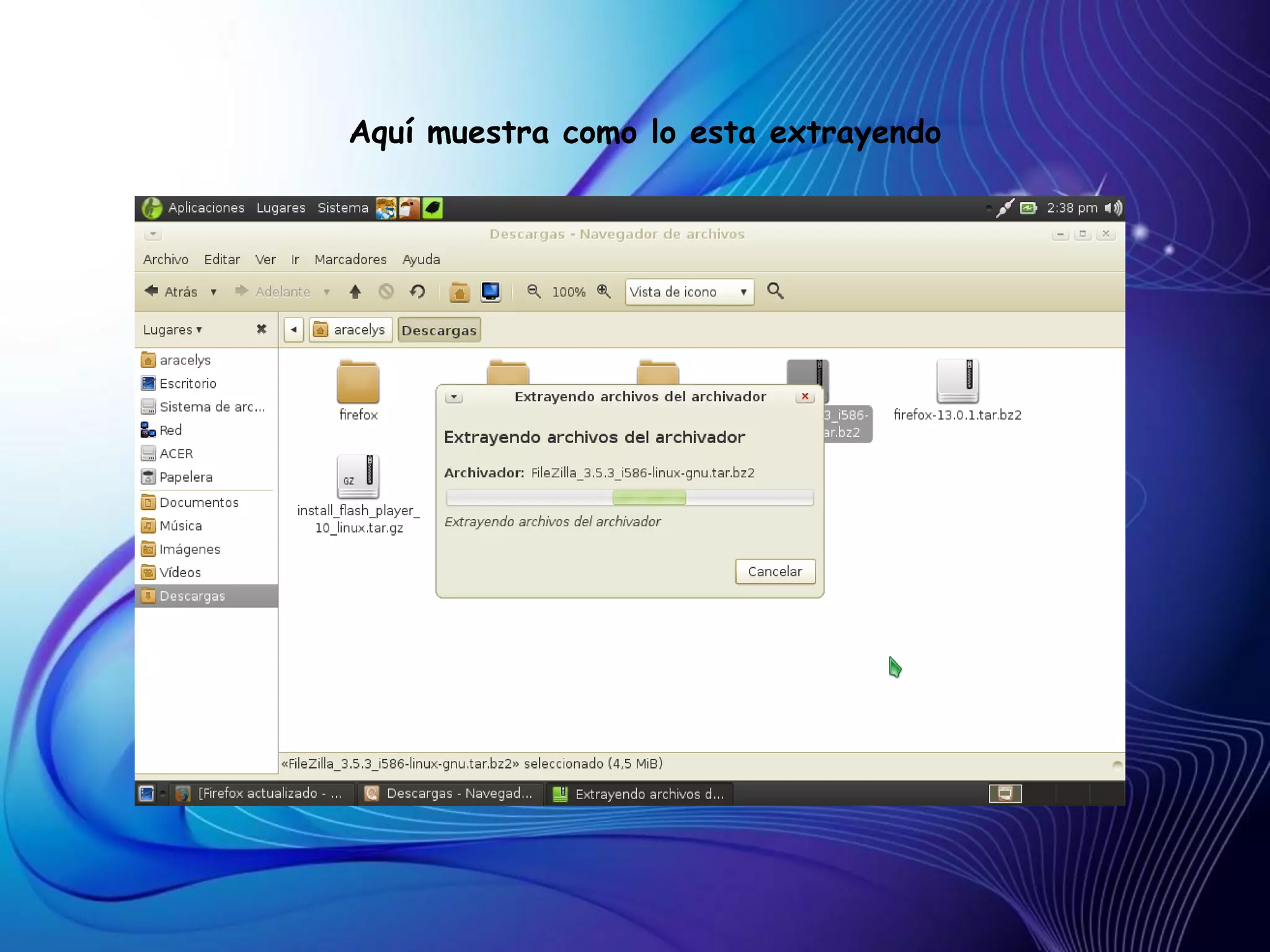Click the reload folder icon

coord(417,291)
